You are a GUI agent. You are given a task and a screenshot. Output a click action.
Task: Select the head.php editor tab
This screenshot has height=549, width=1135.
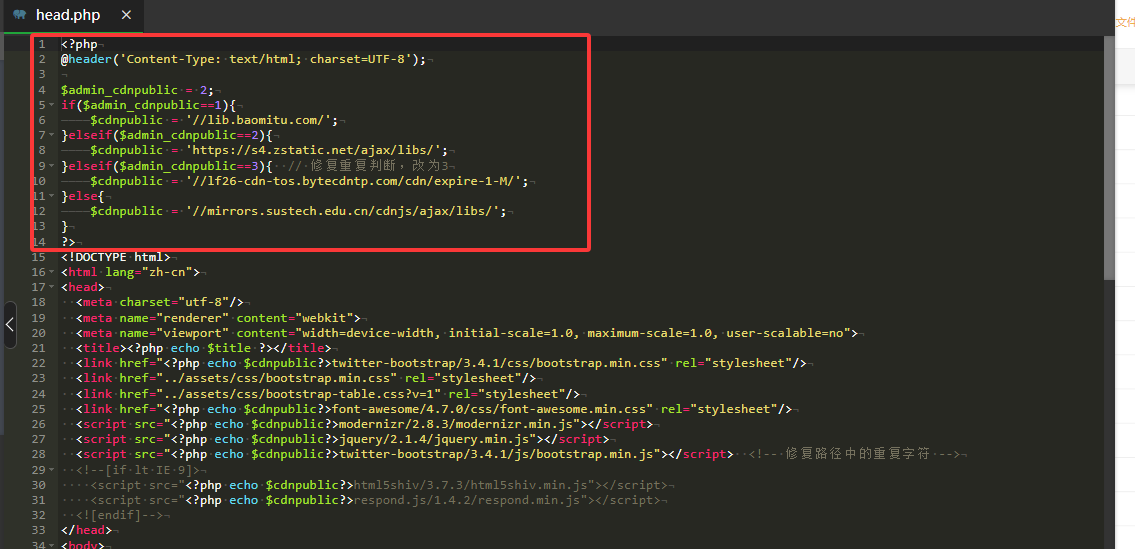tap(74, 15)
